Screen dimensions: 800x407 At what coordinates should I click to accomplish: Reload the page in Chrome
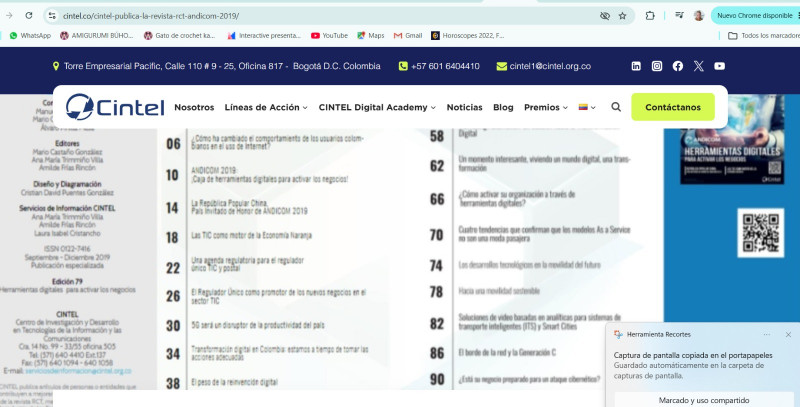tap(29, 16)
